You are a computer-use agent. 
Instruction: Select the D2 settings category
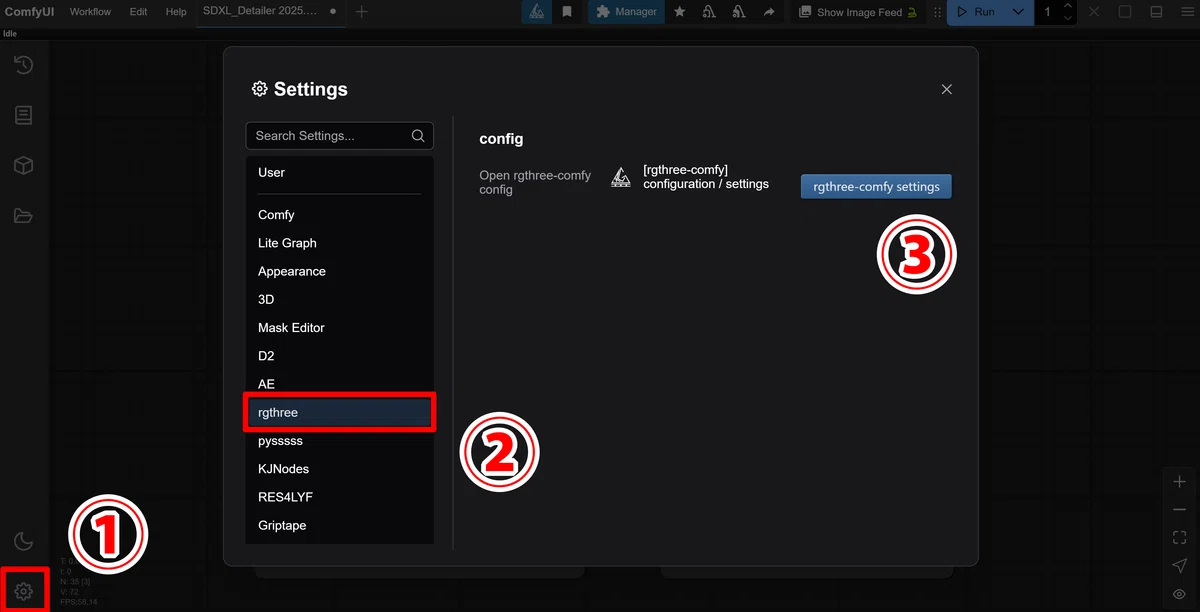click(x=339, y=355)
